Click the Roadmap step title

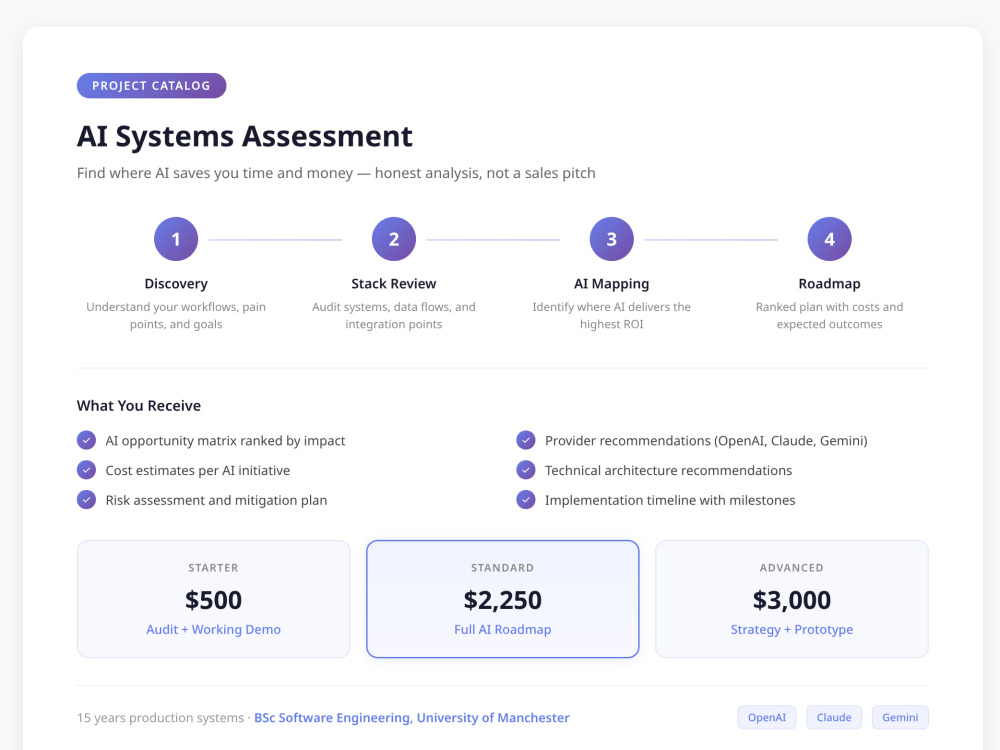tap(829, 284)
